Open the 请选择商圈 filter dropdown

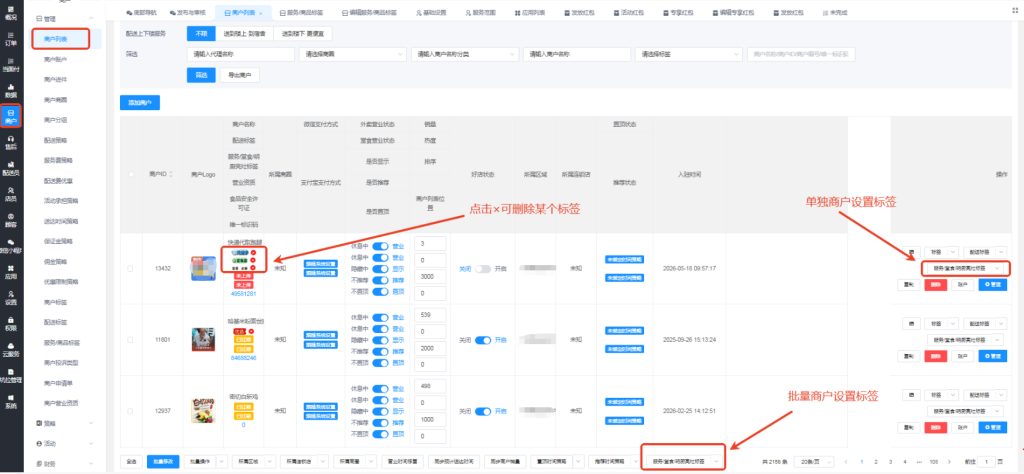tap(353, 55)
